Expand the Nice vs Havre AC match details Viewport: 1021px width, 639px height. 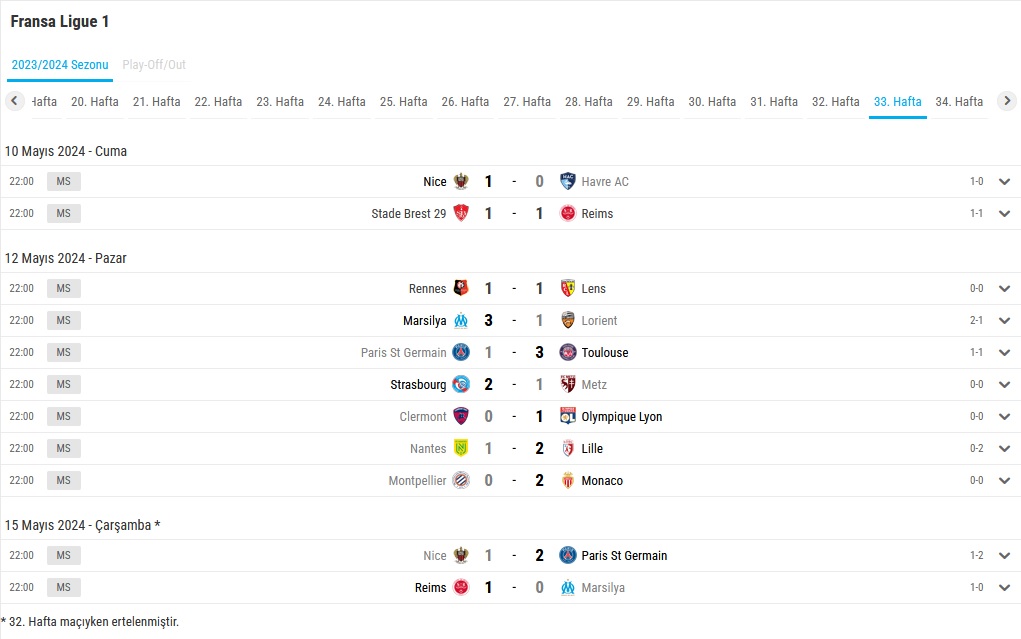coord(1004,182)
